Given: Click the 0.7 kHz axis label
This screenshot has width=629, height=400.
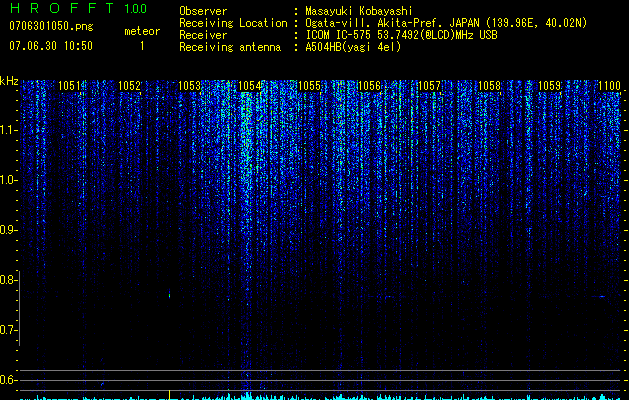Looking at the screenshot, I should pos(8,330).
